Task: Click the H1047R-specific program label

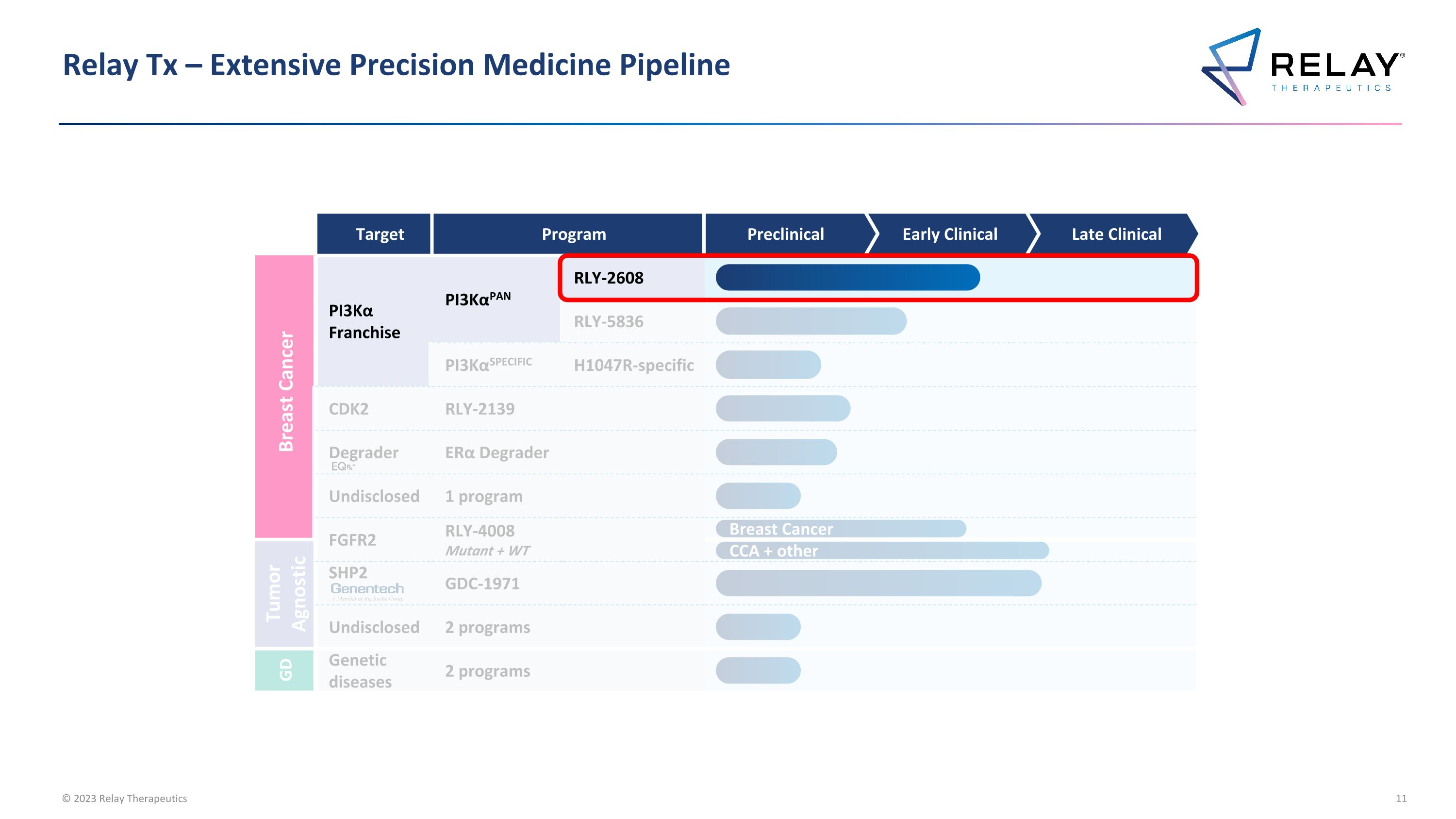Action: [634, 365]
